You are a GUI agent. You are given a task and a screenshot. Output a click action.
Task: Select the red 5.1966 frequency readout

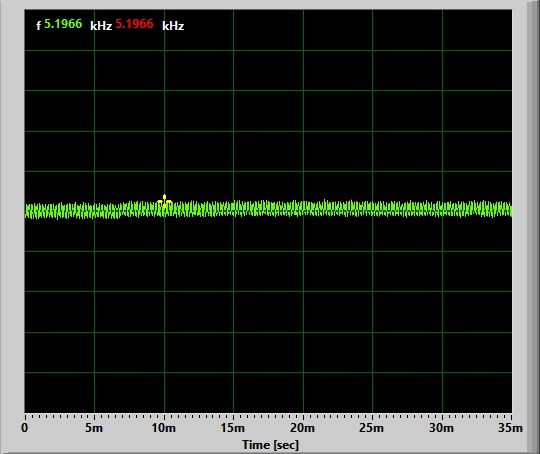tap(134, 24)
